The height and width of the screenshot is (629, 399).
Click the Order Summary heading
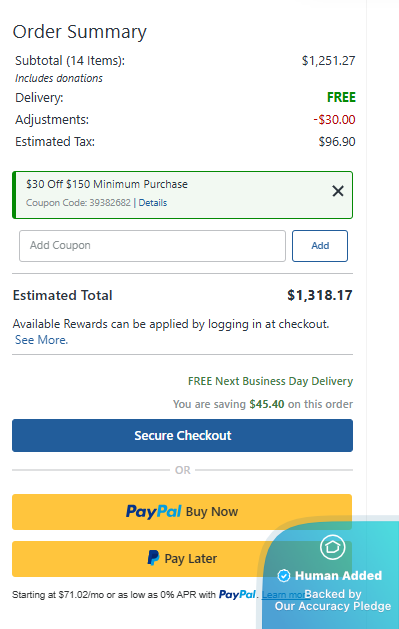(x=80, y=32)
